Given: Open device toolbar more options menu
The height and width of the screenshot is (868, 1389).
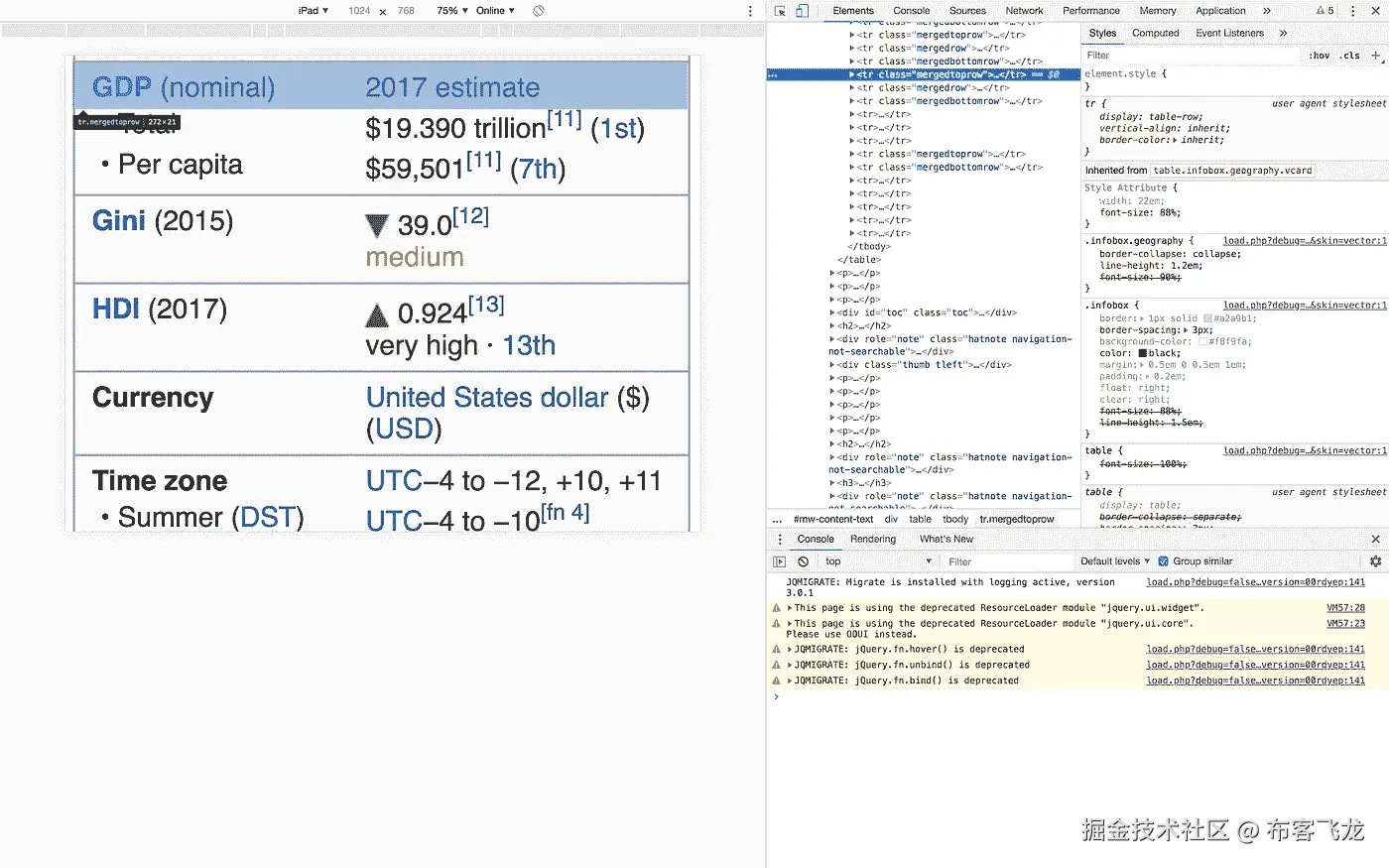Looking at the screenshot, I should 750,11.
